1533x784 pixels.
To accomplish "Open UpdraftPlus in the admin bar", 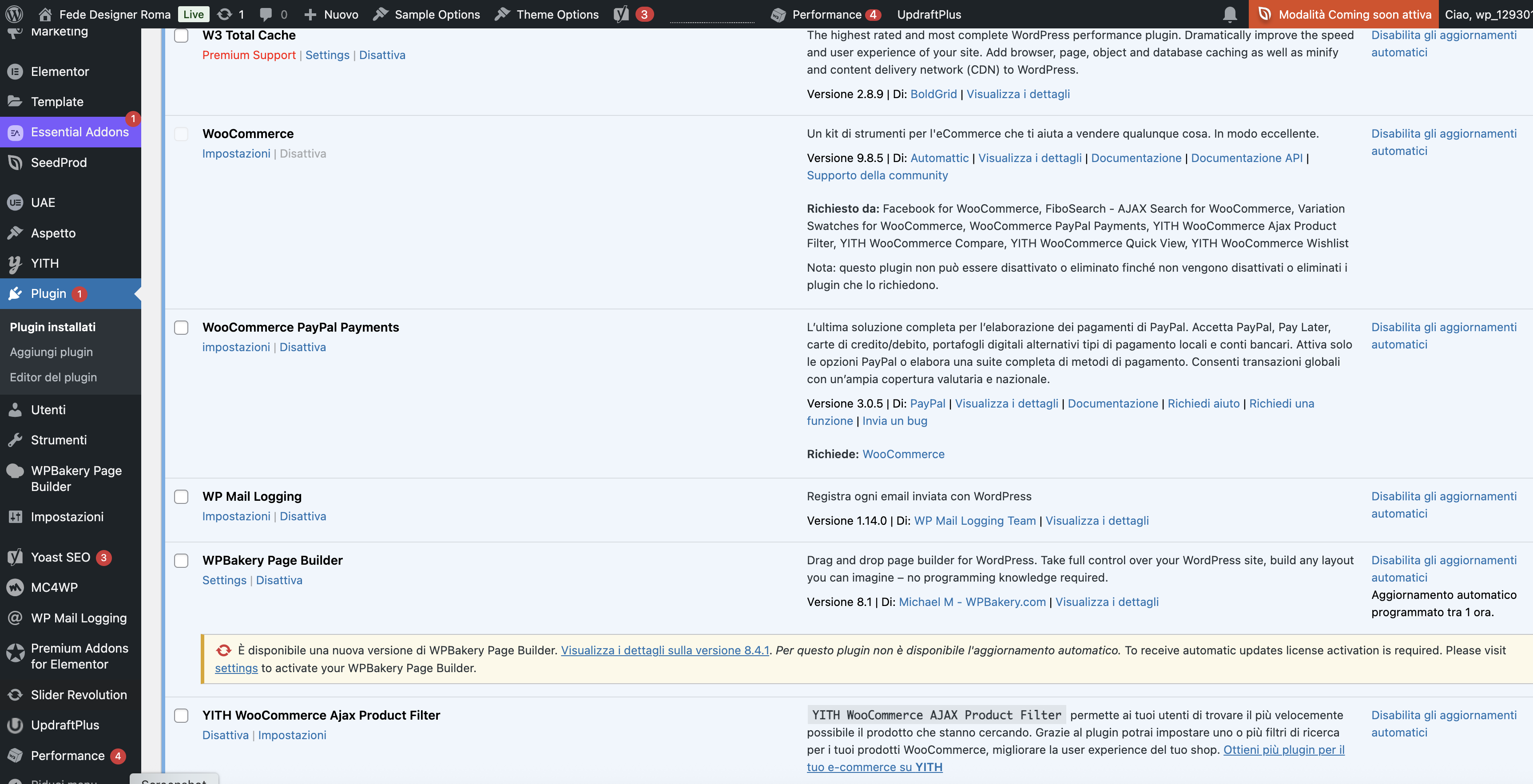I will [x=929, y=14].
